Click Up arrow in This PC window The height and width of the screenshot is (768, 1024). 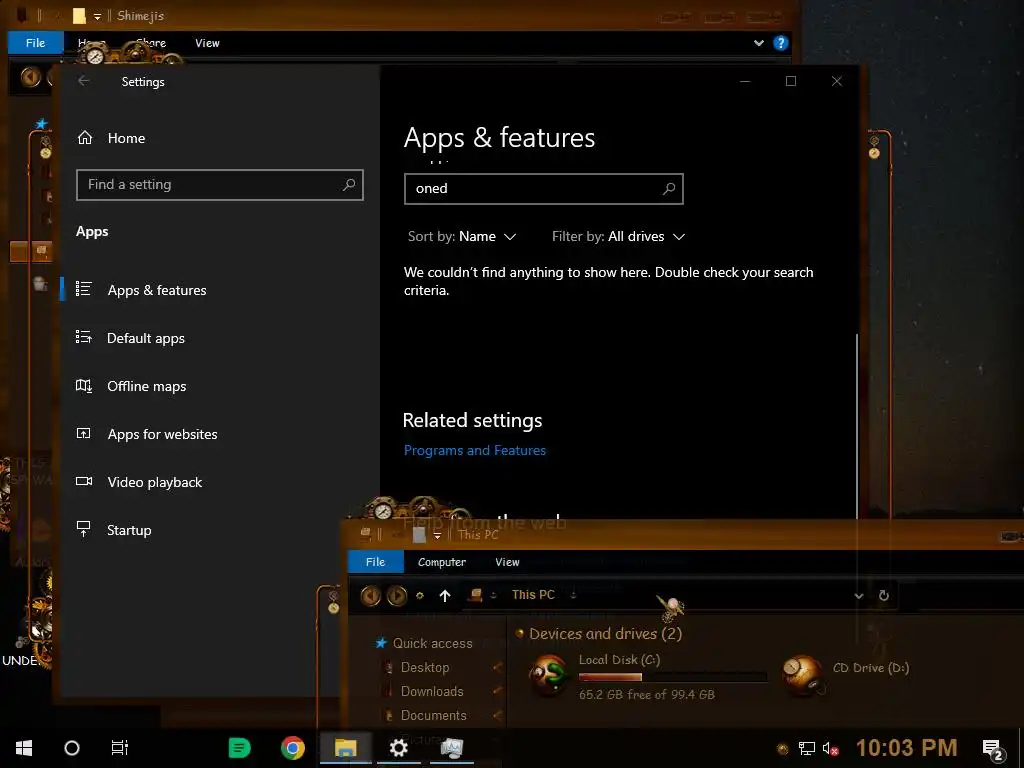point(445,596)
